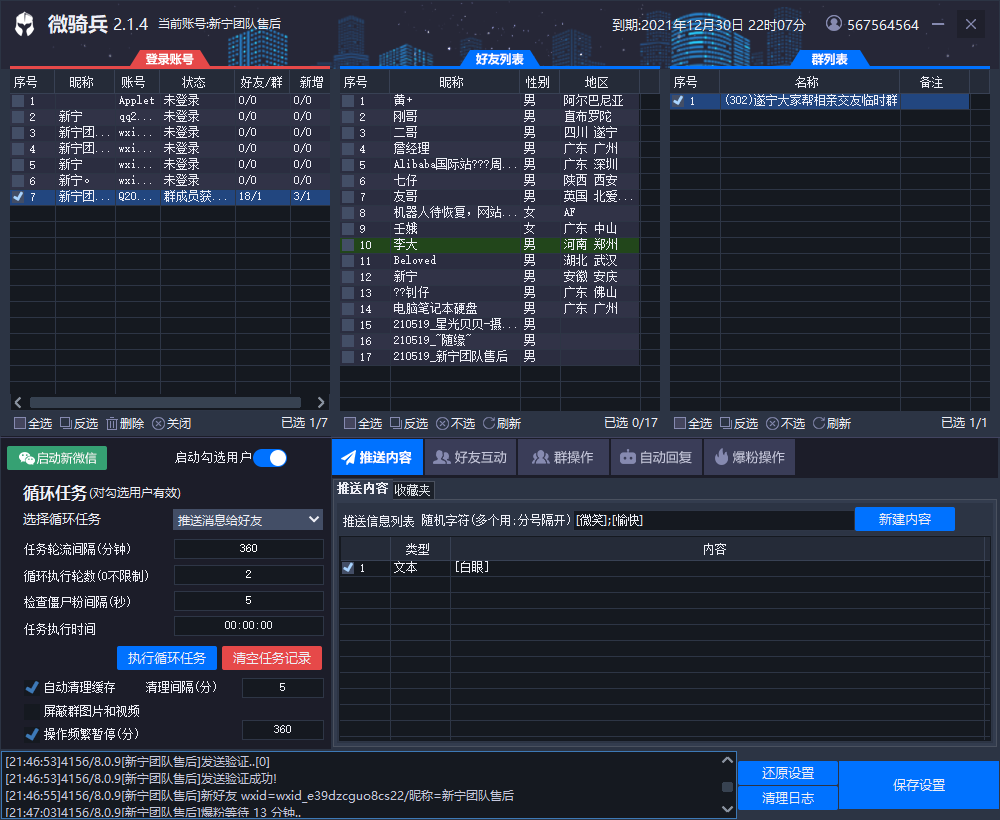Click the 保存设置 button
This screenshot has width=1000, height=820.
pos(918,785)
